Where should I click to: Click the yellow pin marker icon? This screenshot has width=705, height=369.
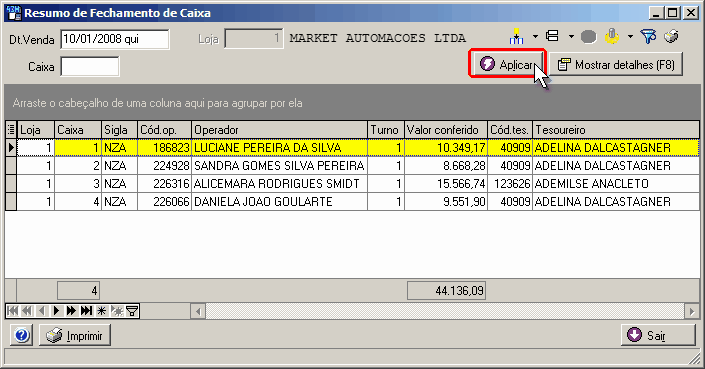tap(612, 36)
